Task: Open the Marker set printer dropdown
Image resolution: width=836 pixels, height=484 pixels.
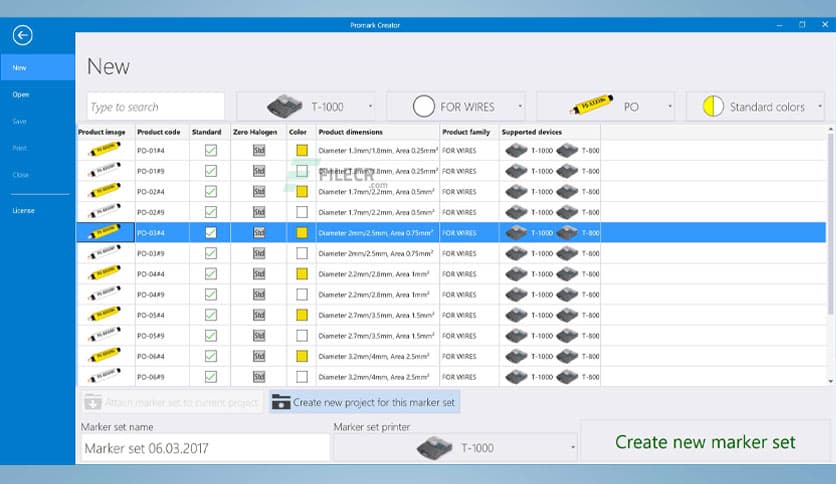Action: tap(456, 448)
